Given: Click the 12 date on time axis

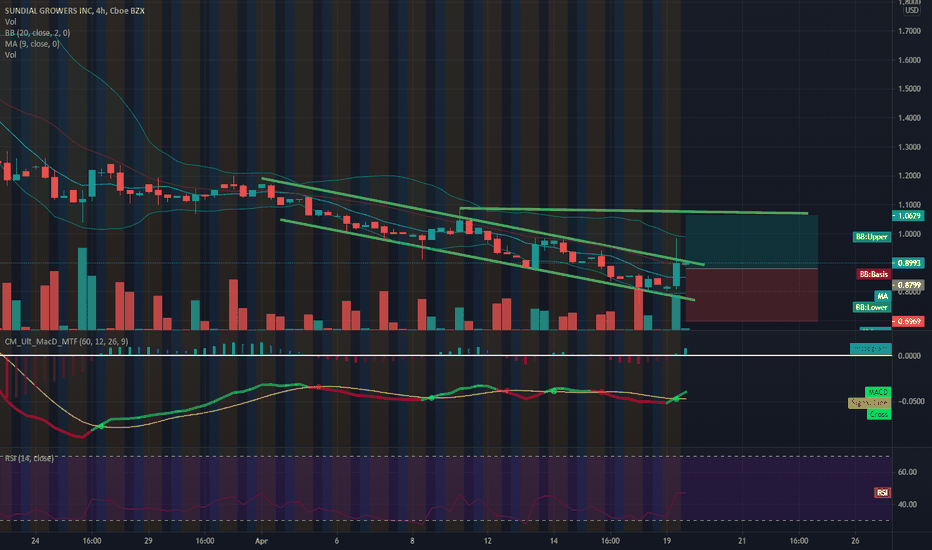Looking at the screenshot, I should point(487,541).
